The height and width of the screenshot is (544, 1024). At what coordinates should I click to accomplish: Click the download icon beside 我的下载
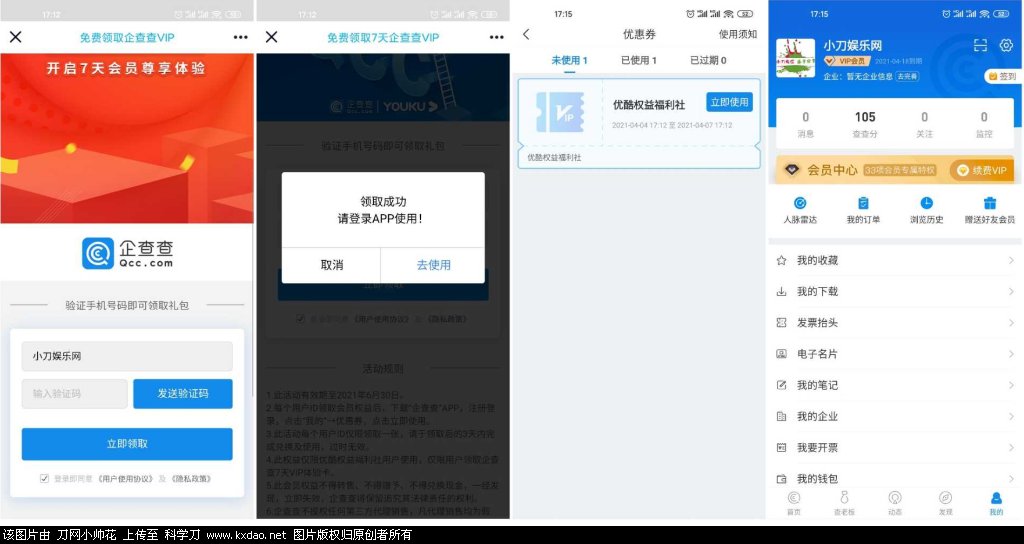pyautogui.click(x=782, y=292)
